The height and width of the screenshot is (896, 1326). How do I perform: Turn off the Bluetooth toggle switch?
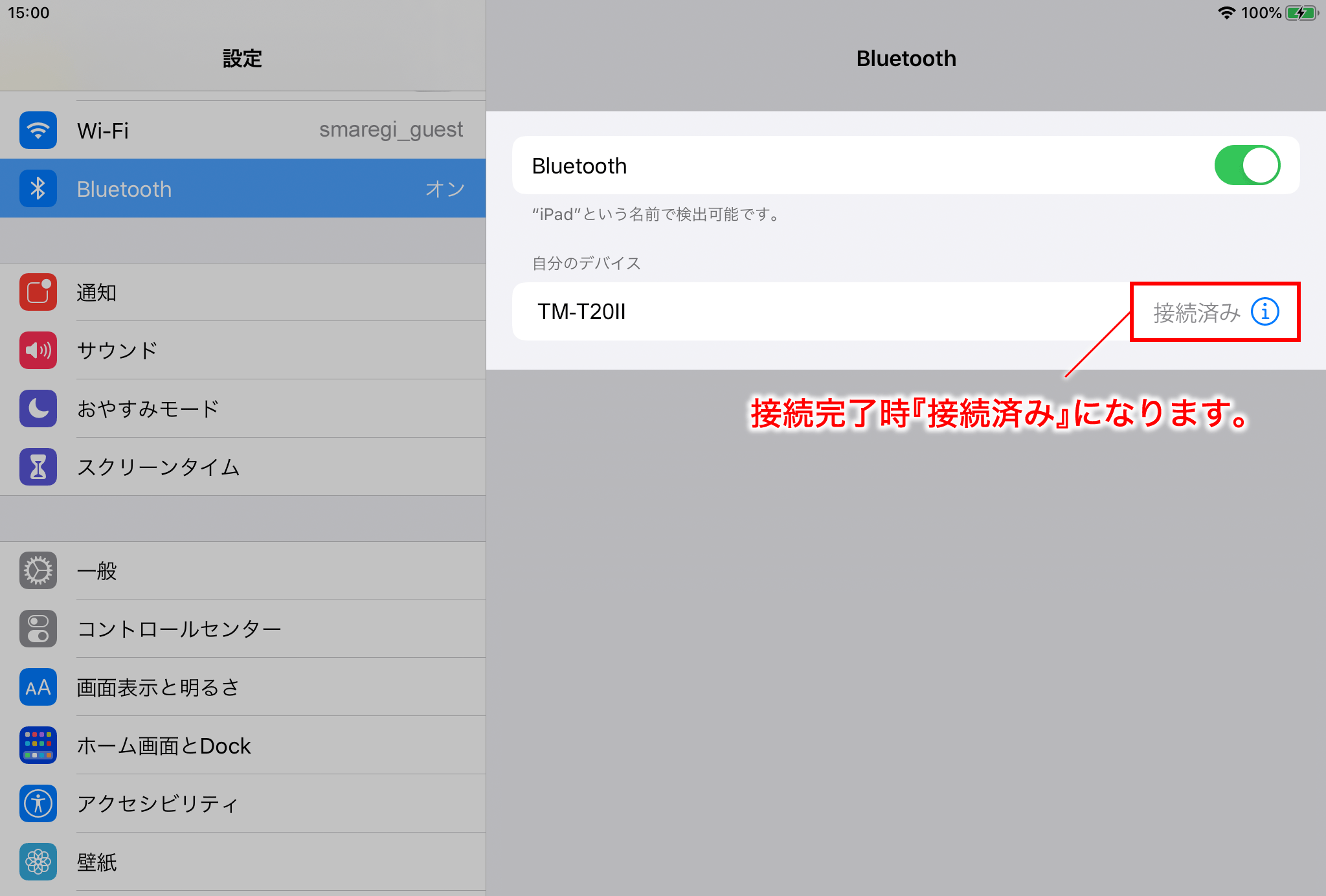click(x=1246, y=165)
